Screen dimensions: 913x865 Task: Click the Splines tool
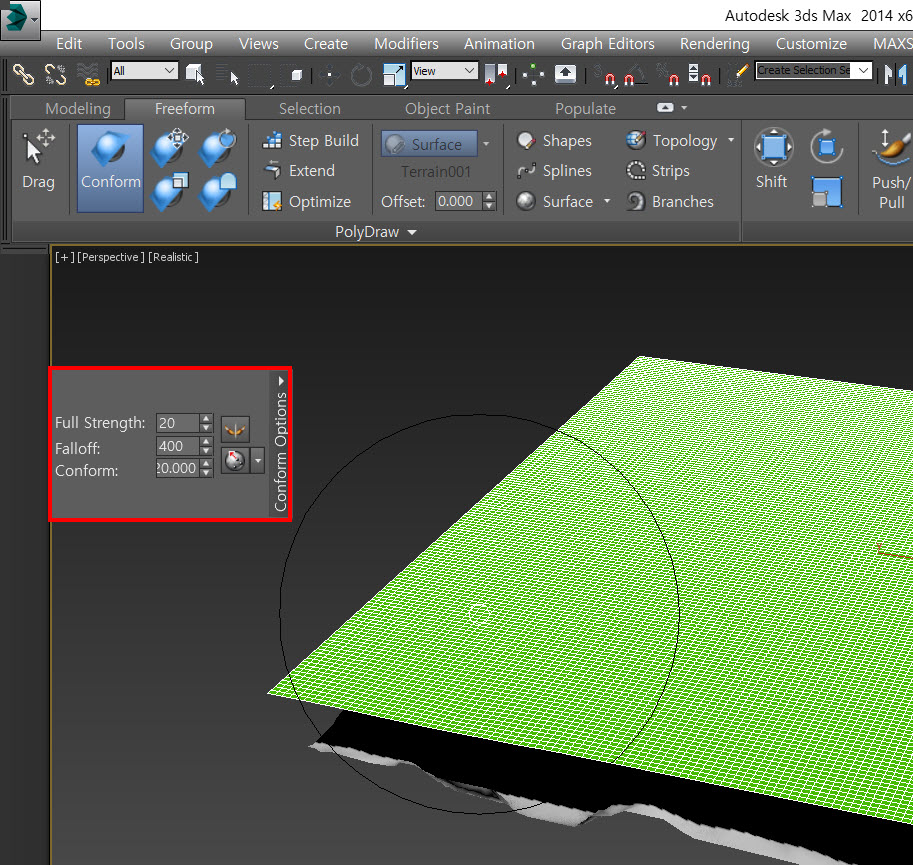[x=554, y=171]
